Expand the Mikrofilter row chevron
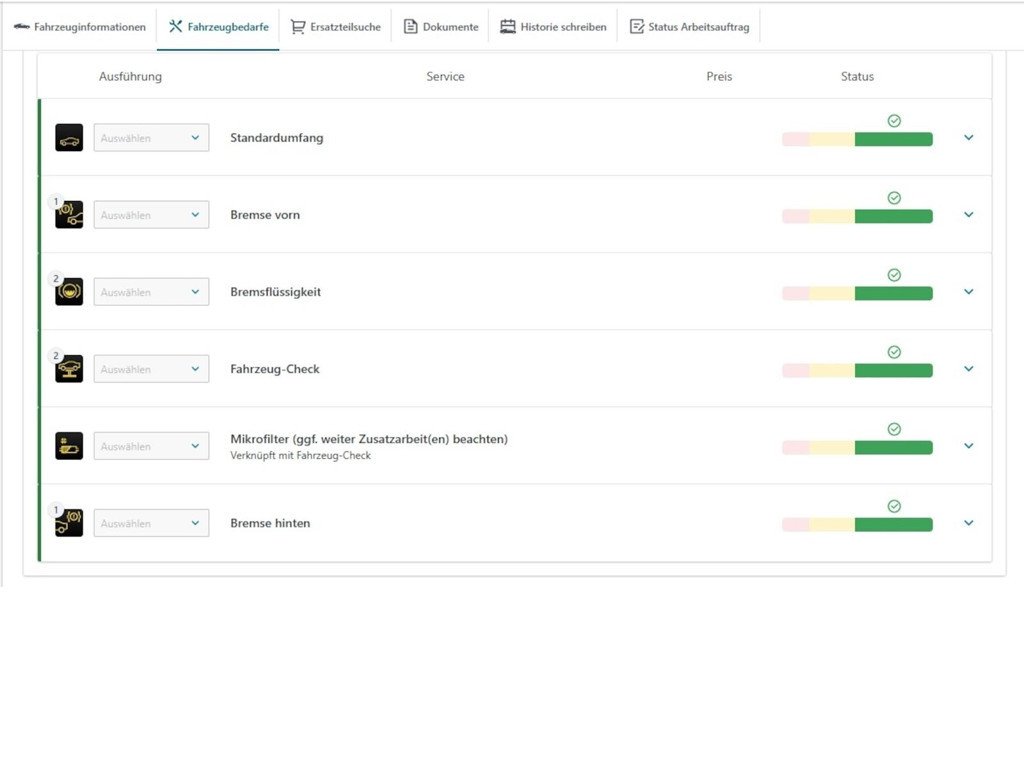The height and width of the screenshot is (768, 1024). pos(968,446)
